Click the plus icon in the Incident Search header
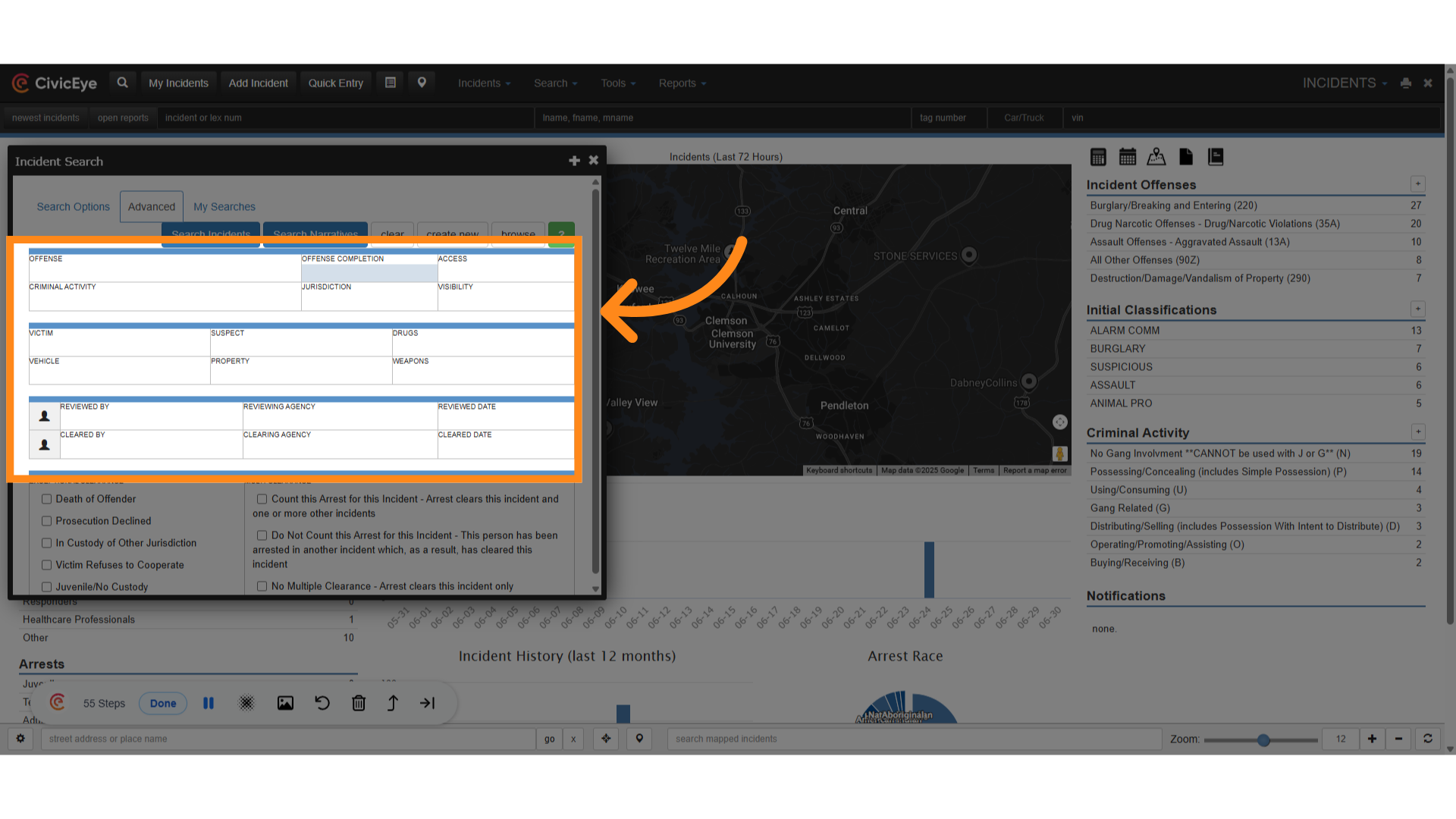The width and height of the screenshot is (1456, 819). click(574, 161)
